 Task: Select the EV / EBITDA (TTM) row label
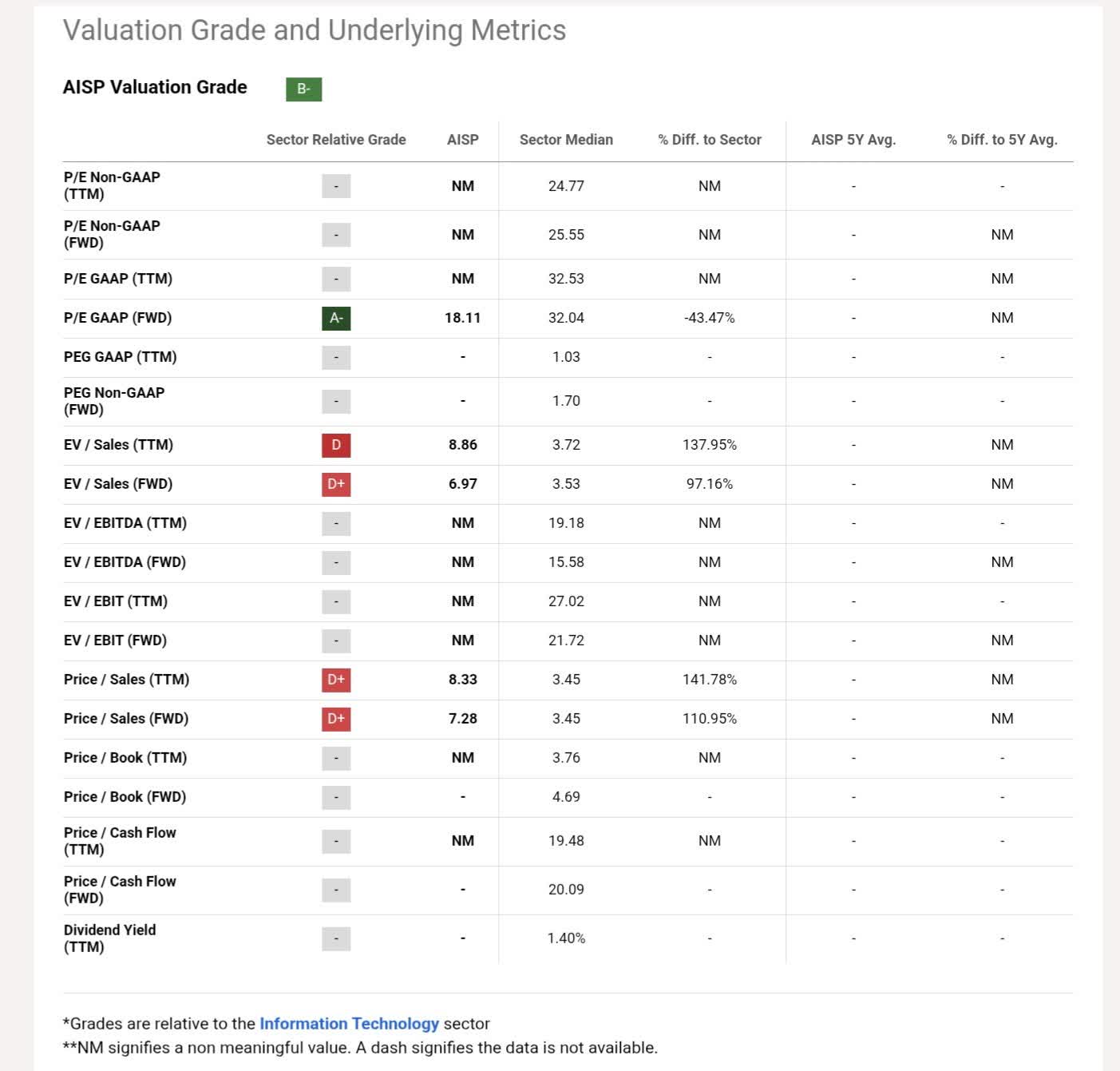coord(125,523)
